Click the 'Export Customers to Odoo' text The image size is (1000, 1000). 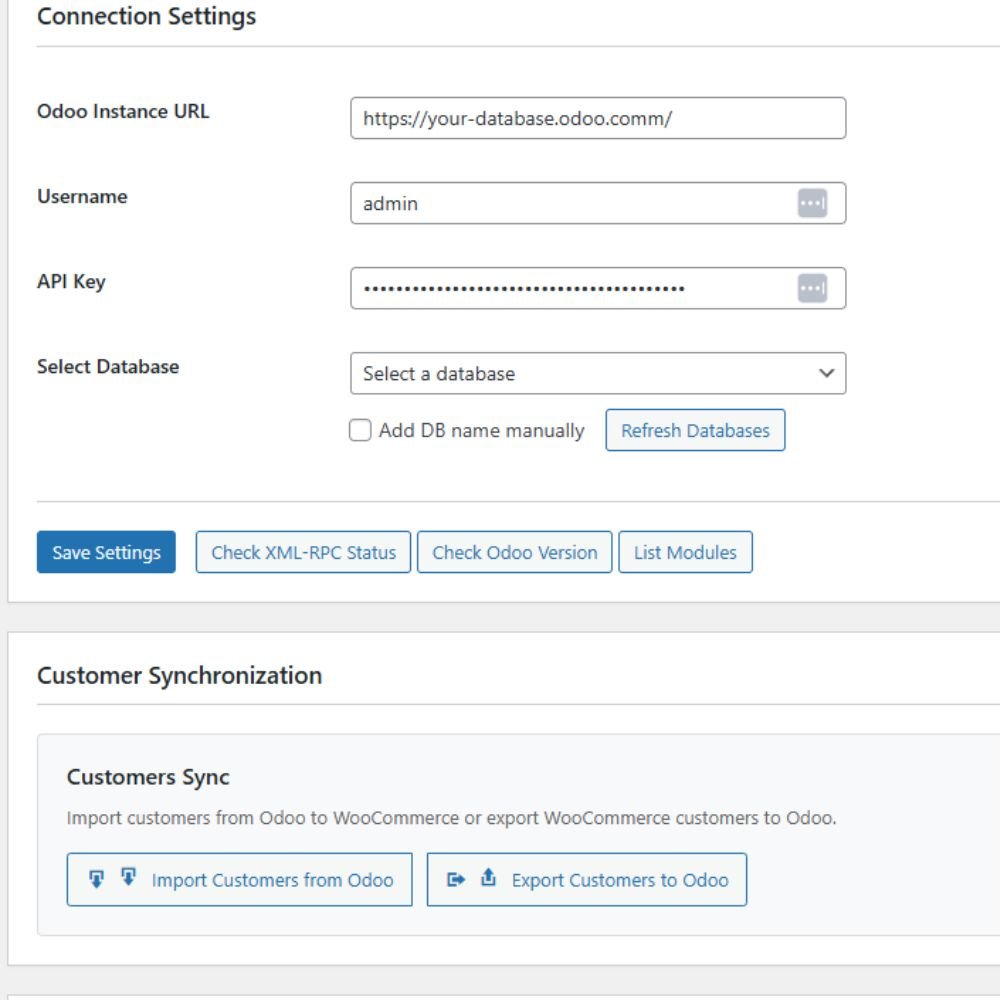click(x=620, y=880)
